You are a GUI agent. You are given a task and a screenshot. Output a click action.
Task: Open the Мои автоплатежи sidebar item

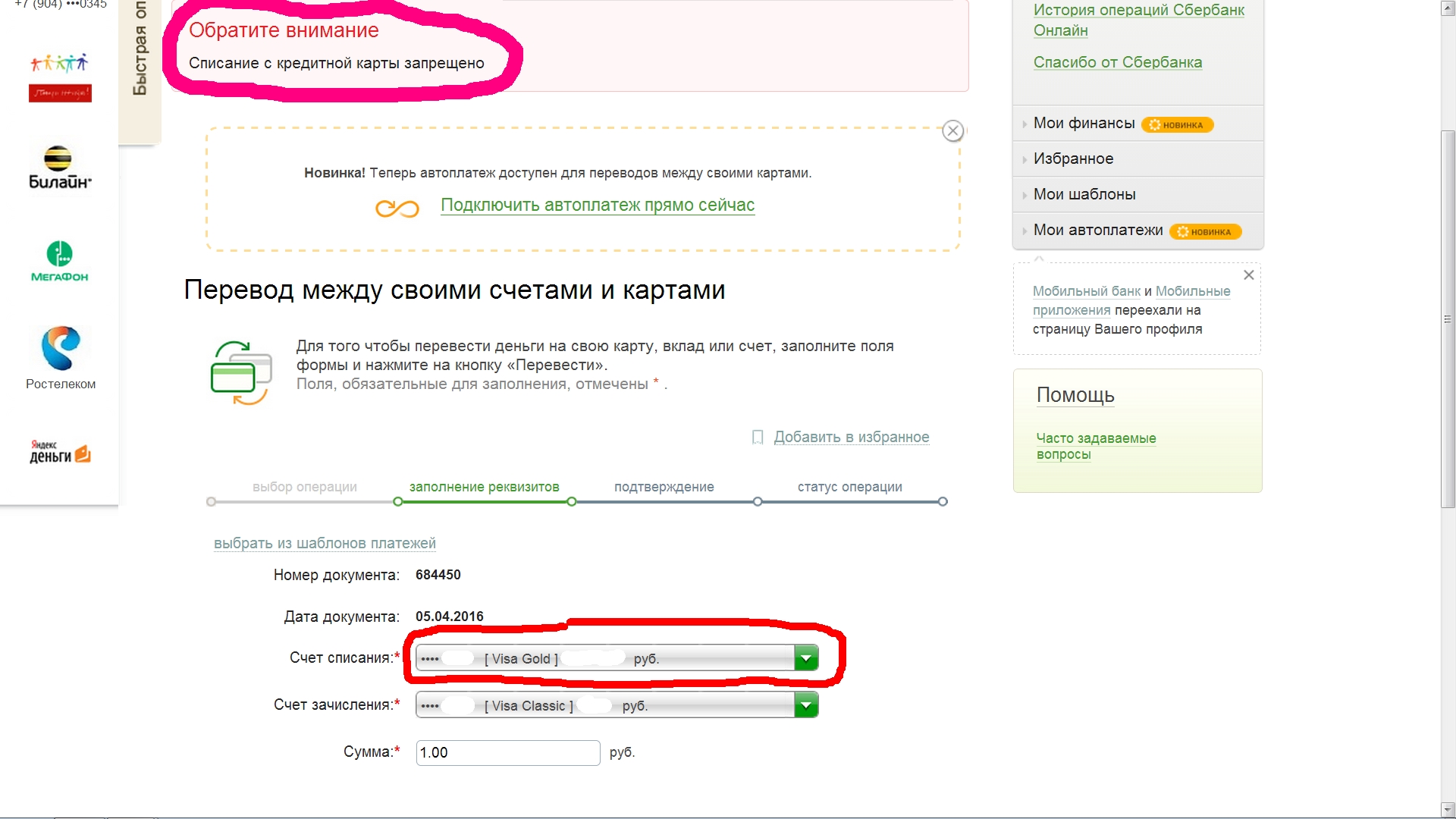[x=1097, y=231]
